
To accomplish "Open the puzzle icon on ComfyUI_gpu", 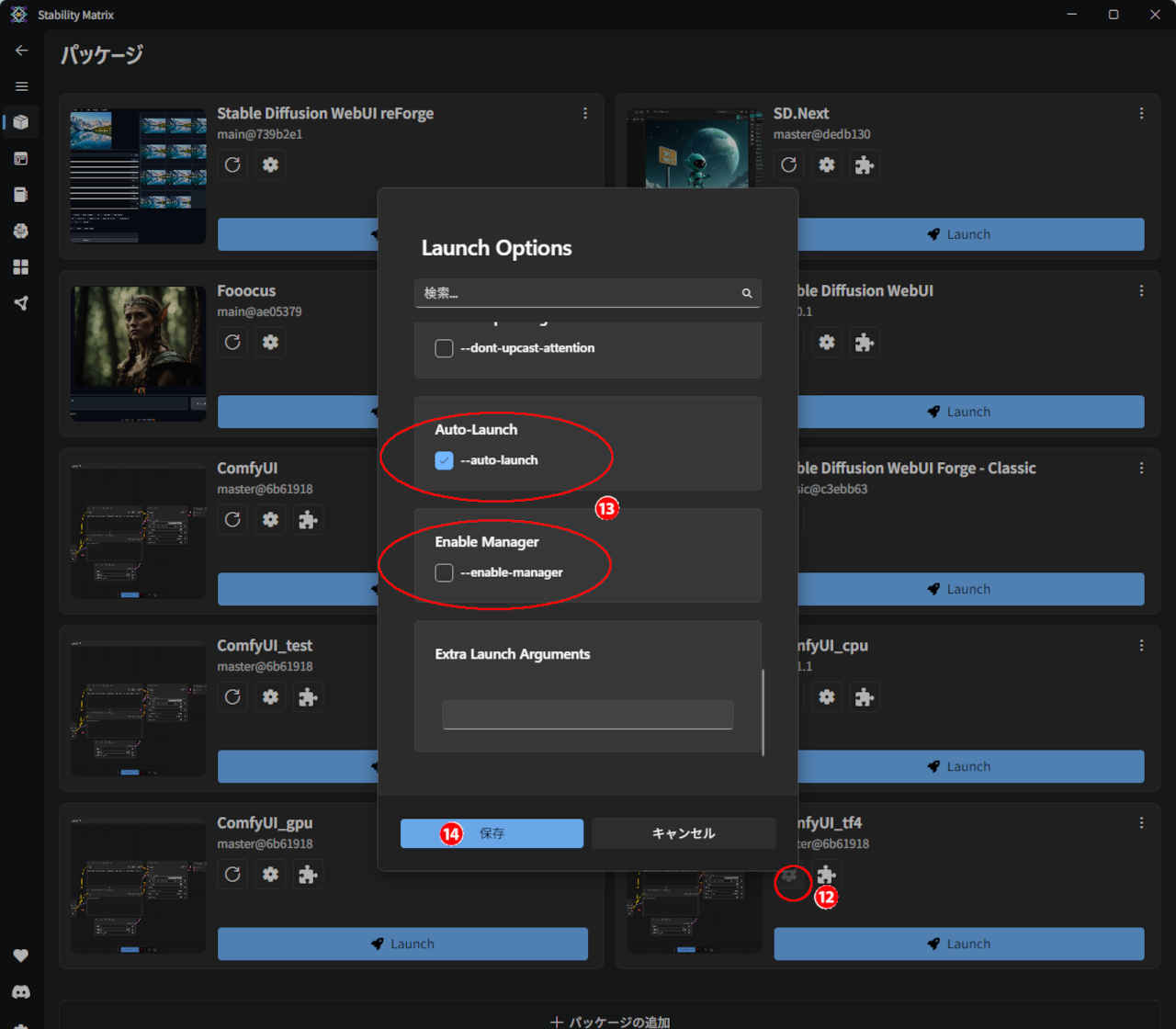I will [308, 874].
